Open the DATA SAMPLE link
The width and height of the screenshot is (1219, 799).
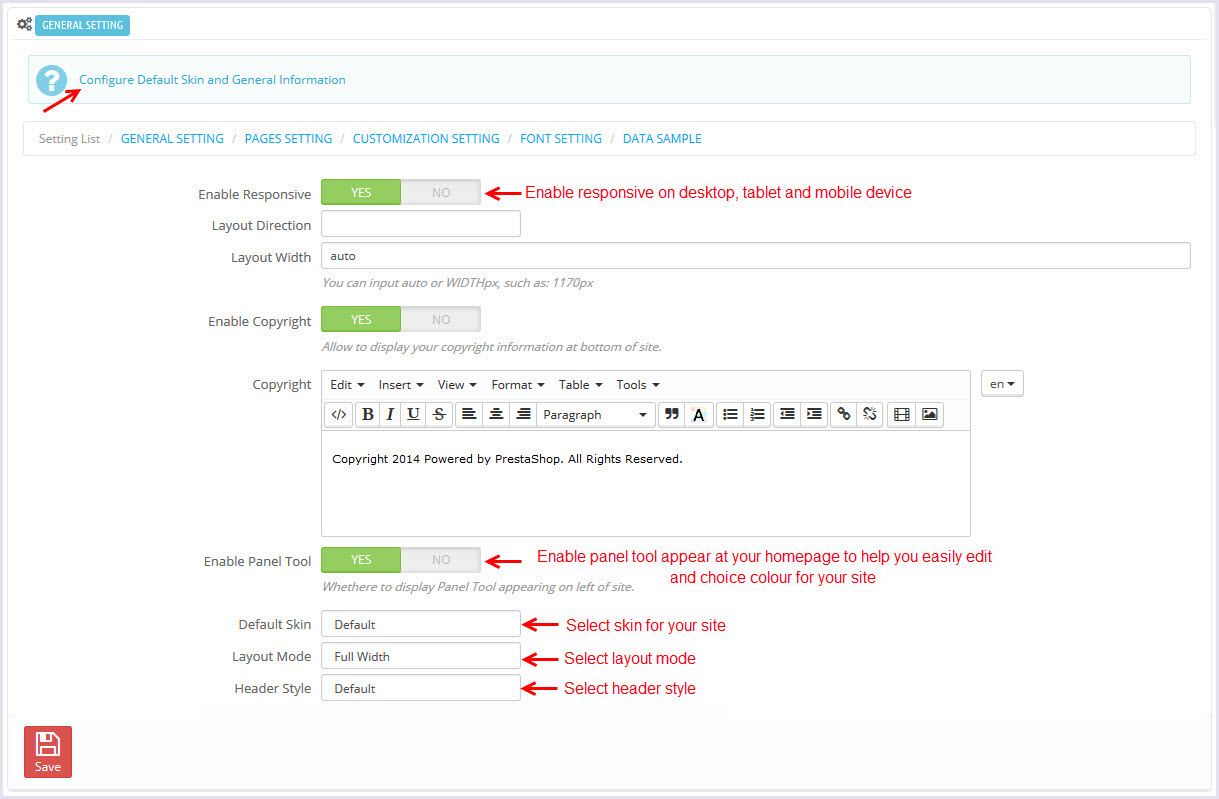pos(662,139)
